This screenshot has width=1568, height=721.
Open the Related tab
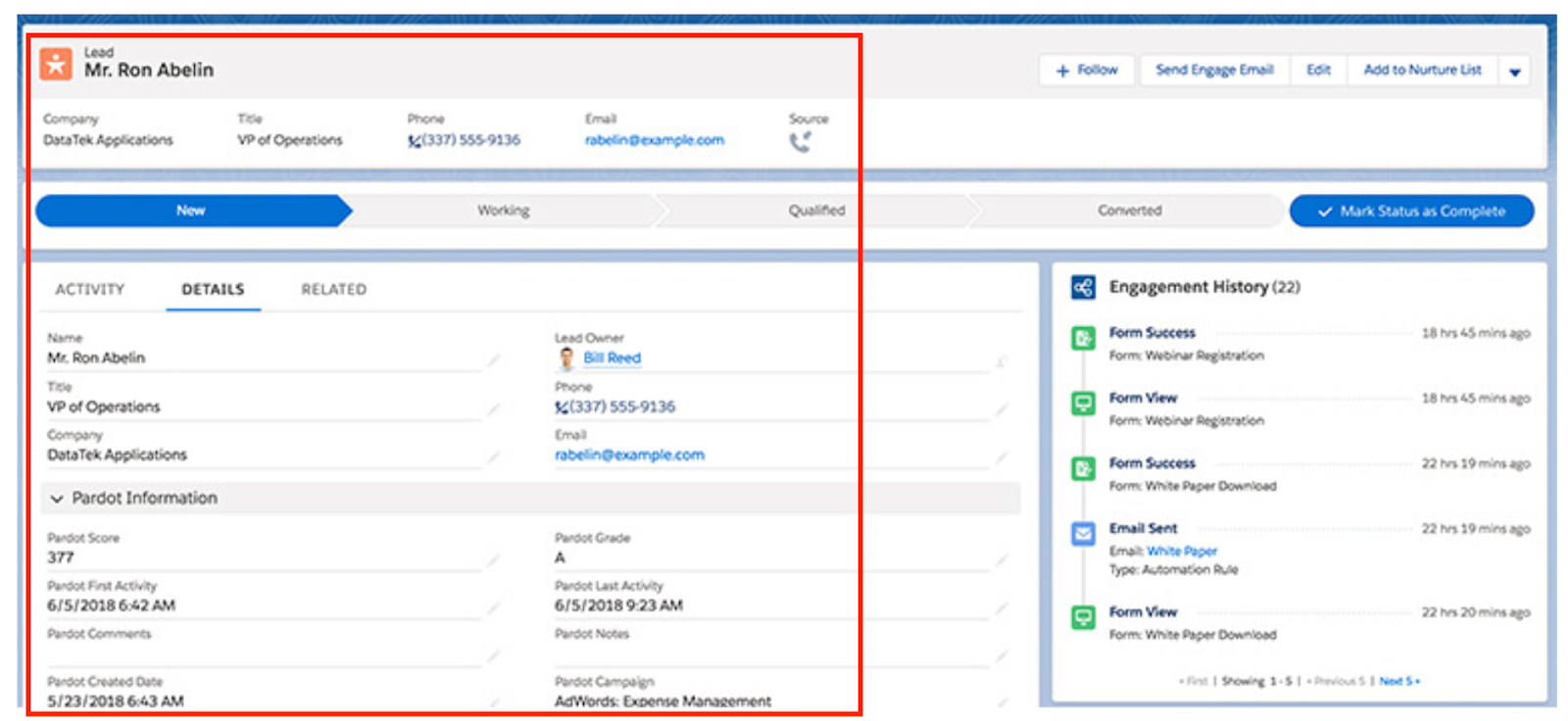click(333, 290)
